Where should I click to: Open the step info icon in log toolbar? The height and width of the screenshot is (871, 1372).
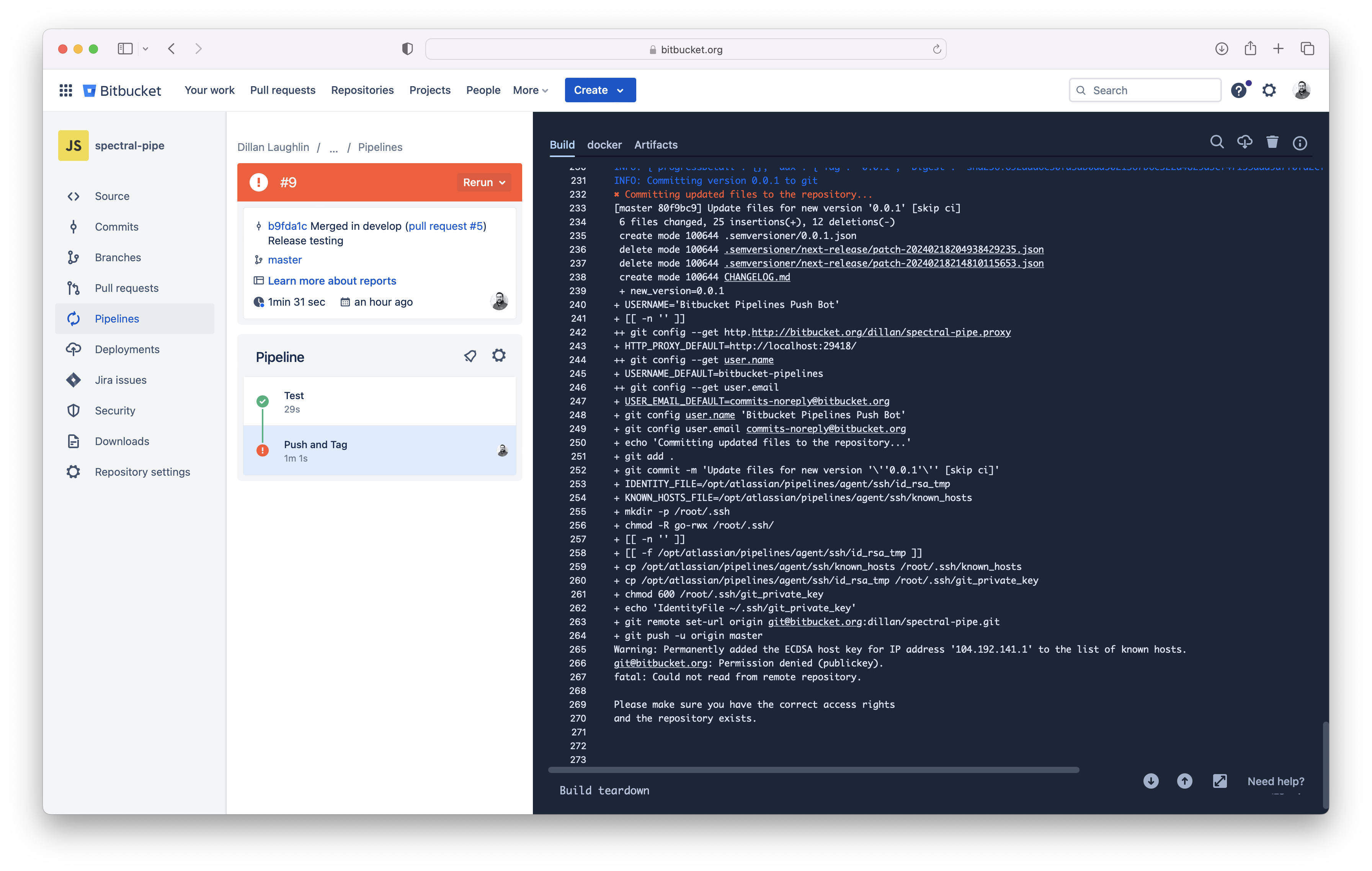click(1300, 143)
